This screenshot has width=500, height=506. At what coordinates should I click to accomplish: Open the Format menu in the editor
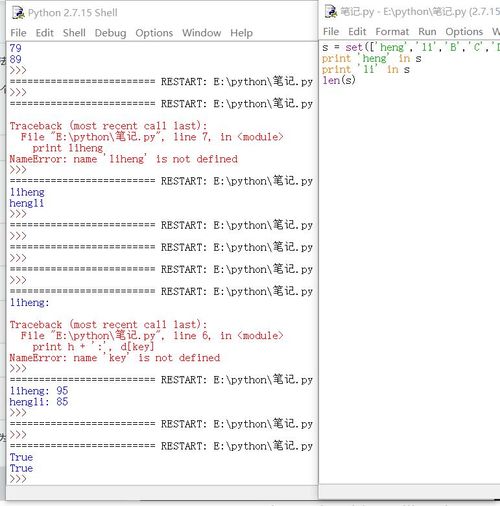392,32
